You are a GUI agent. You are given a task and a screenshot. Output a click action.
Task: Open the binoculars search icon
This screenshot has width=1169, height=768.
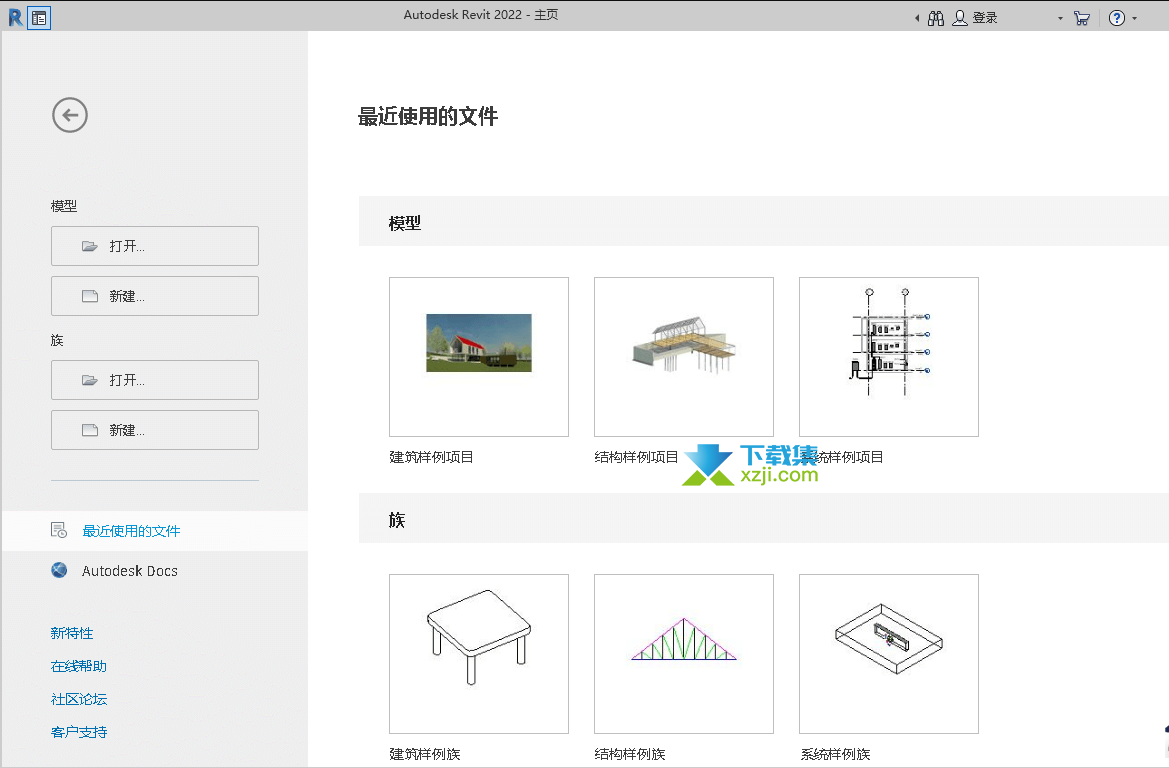pos(936,18)
